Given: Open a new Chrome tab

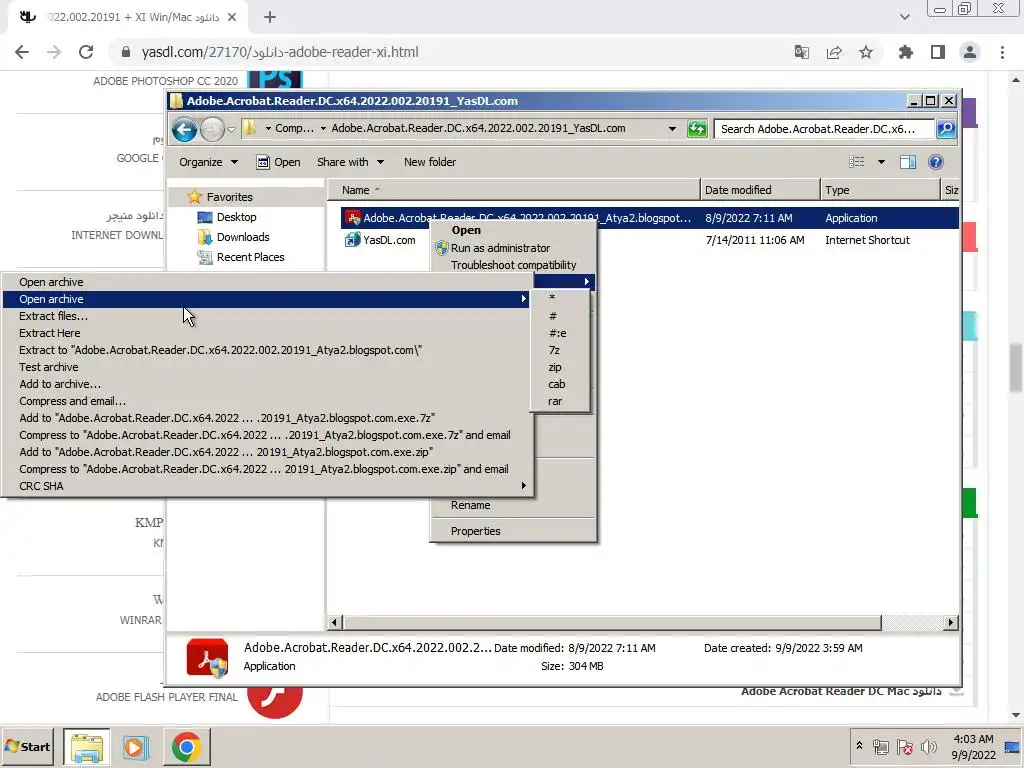Looking at the screenshot, I should [270, 17].
